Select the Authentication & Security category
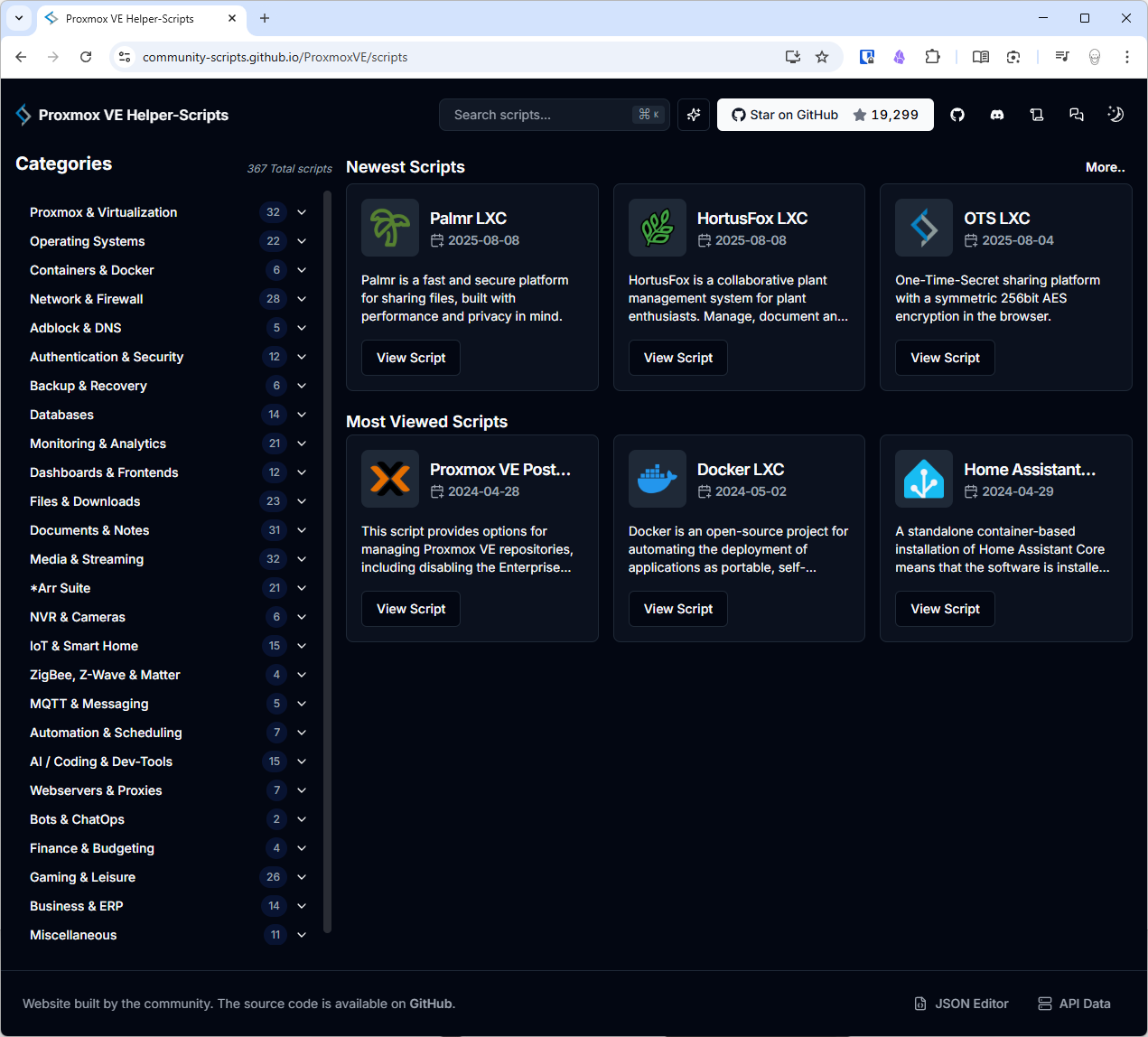The image size is (1148, 1037). (x=107, y=357)
